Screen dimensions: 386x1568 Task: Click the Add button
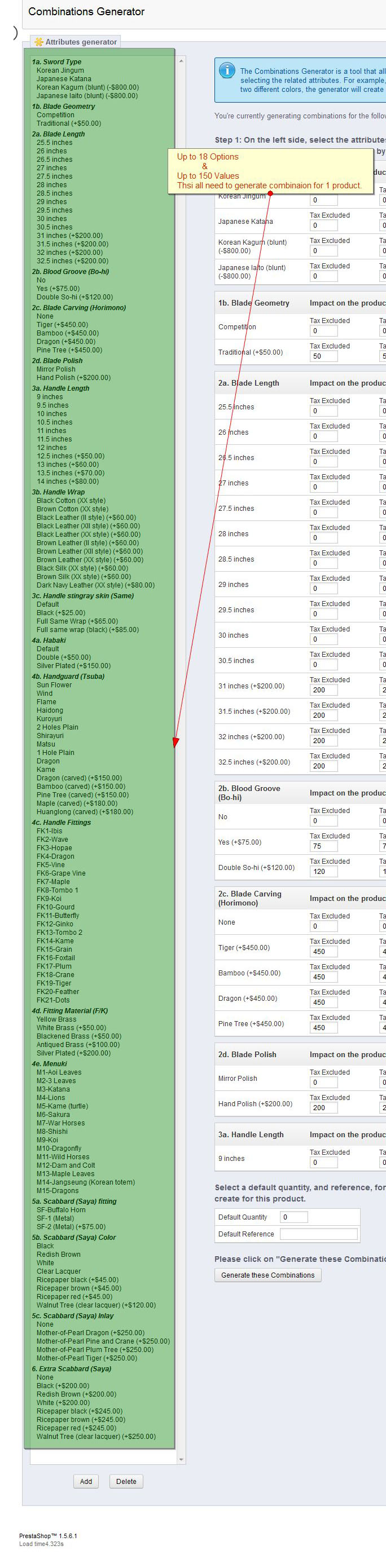point(86,1481)
